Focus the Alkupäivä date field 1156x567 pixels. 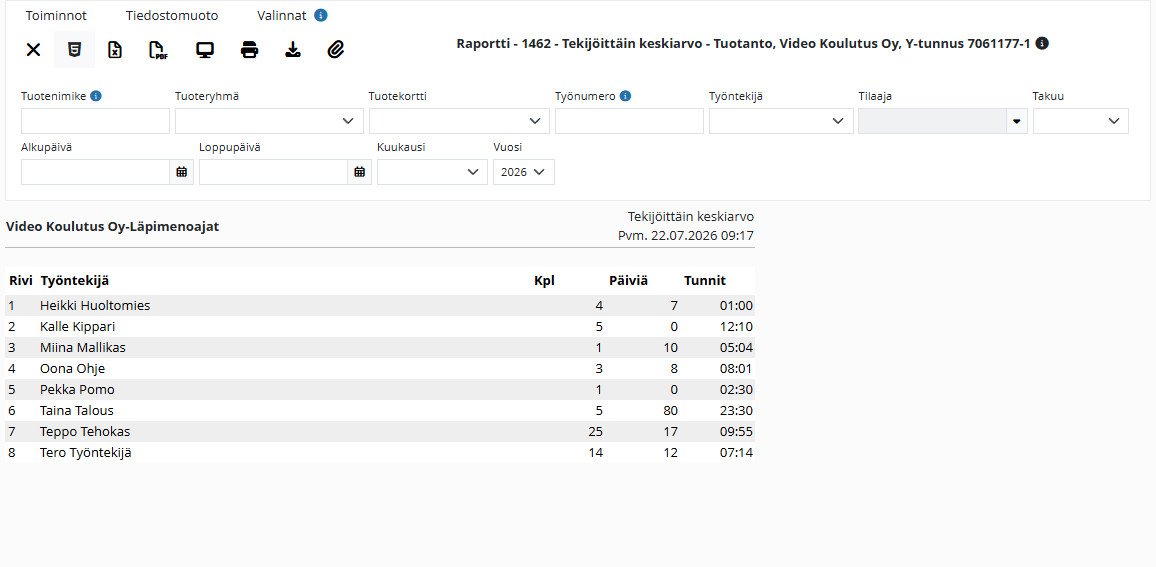coord(96,172)
